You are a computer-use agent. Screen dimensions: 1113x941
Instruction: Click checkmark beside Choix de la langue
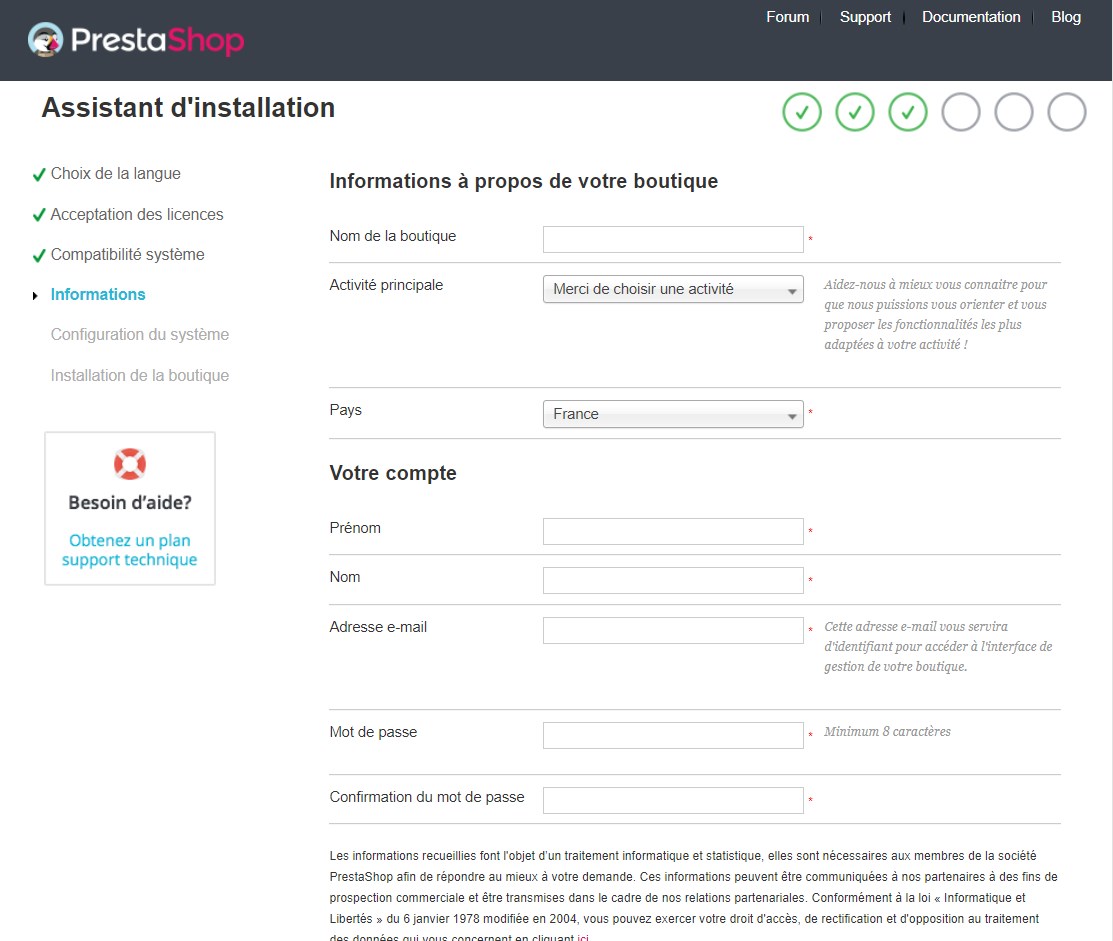[x=39, y=175]
